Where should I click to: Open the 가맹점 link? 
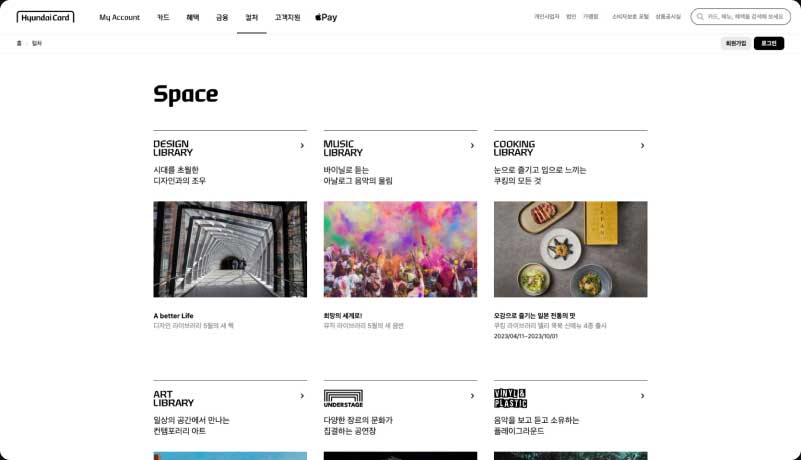[x=591, y=17]
